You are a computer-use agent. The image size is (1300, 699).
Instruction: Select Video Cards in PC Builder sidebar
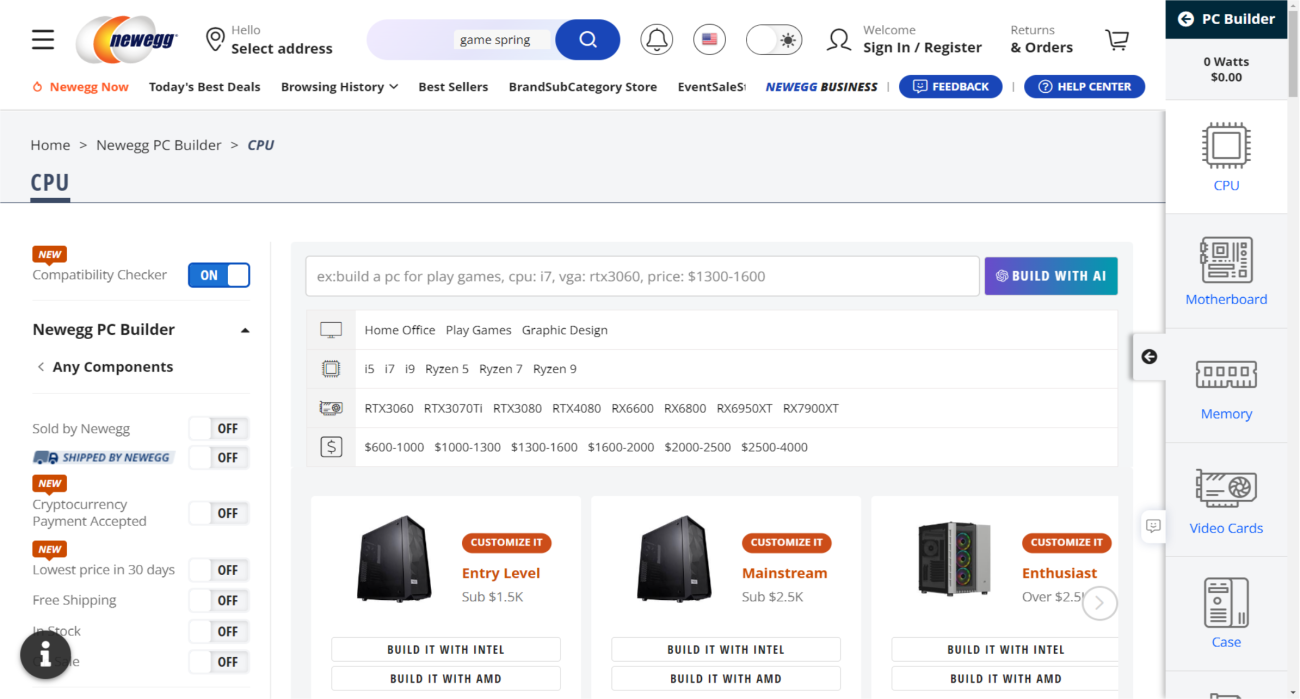[1226, 500]
